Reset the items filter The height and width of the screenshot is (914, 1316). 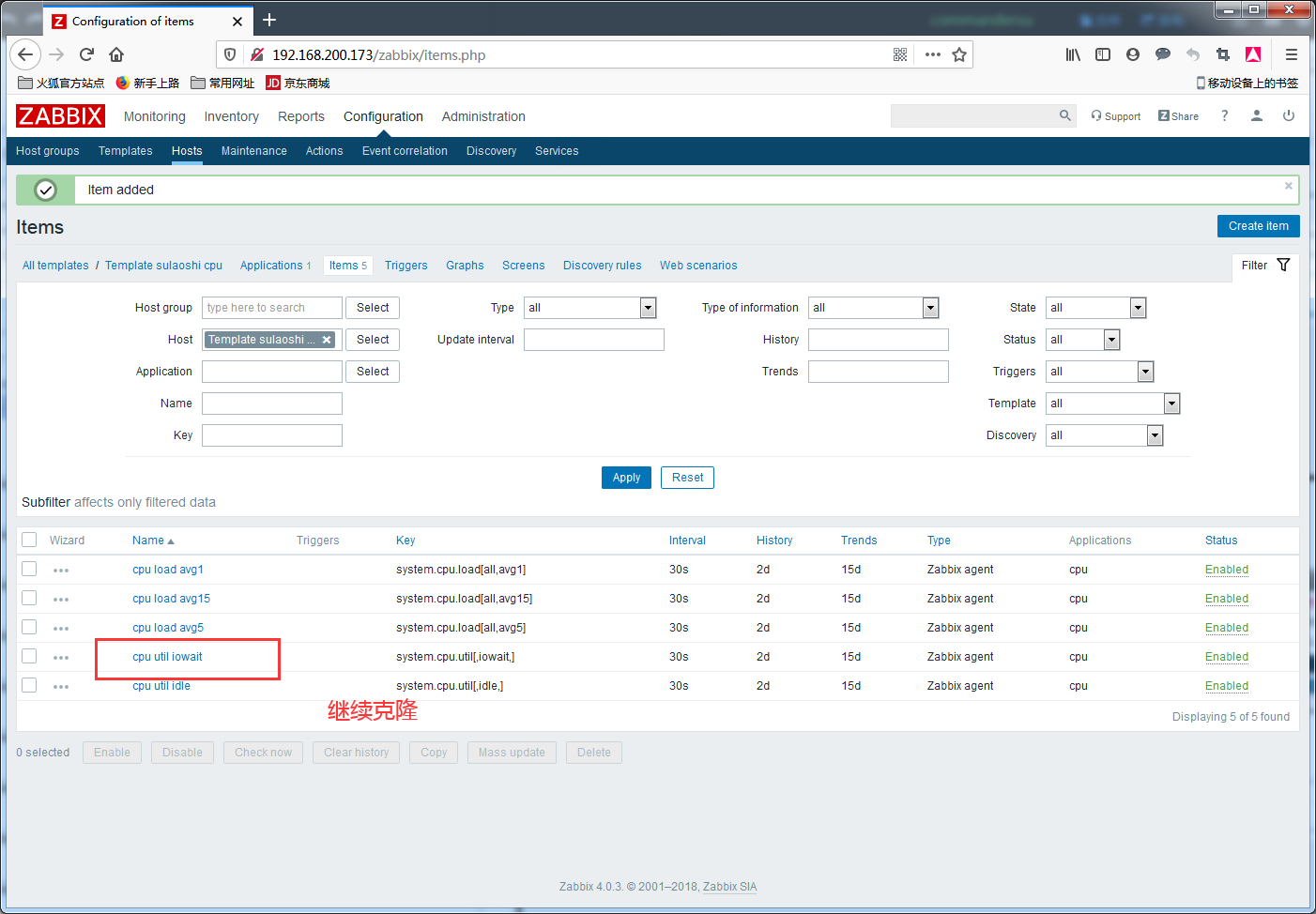point(687,478)
